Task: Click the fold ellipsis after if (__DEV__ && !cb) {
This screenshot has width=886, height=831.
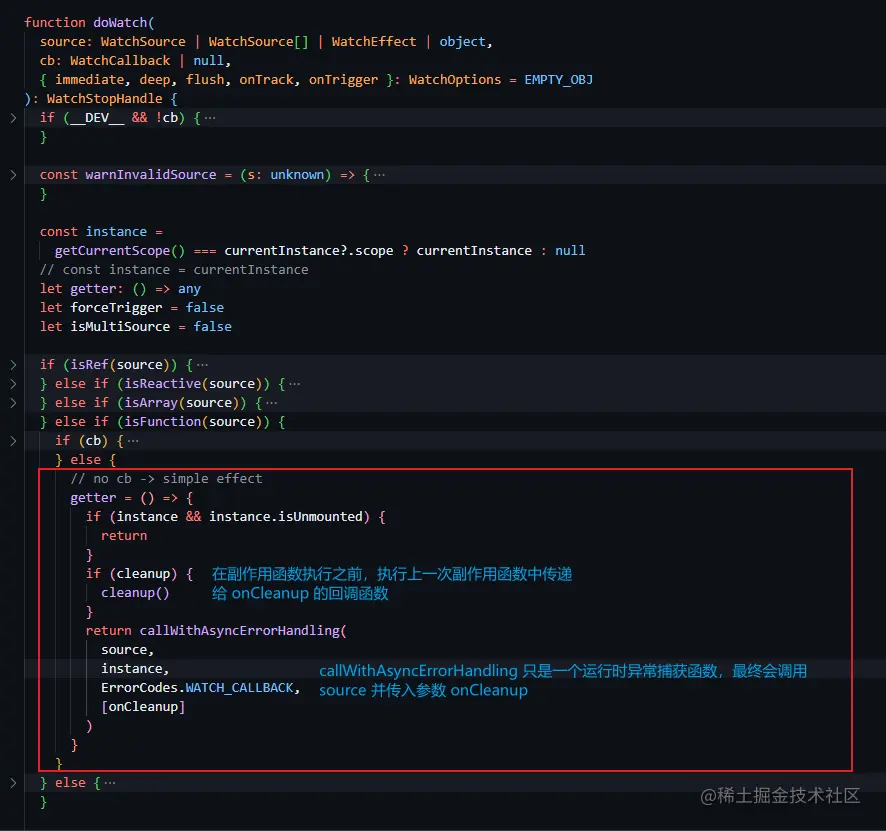Action: [x=210, y=118]
